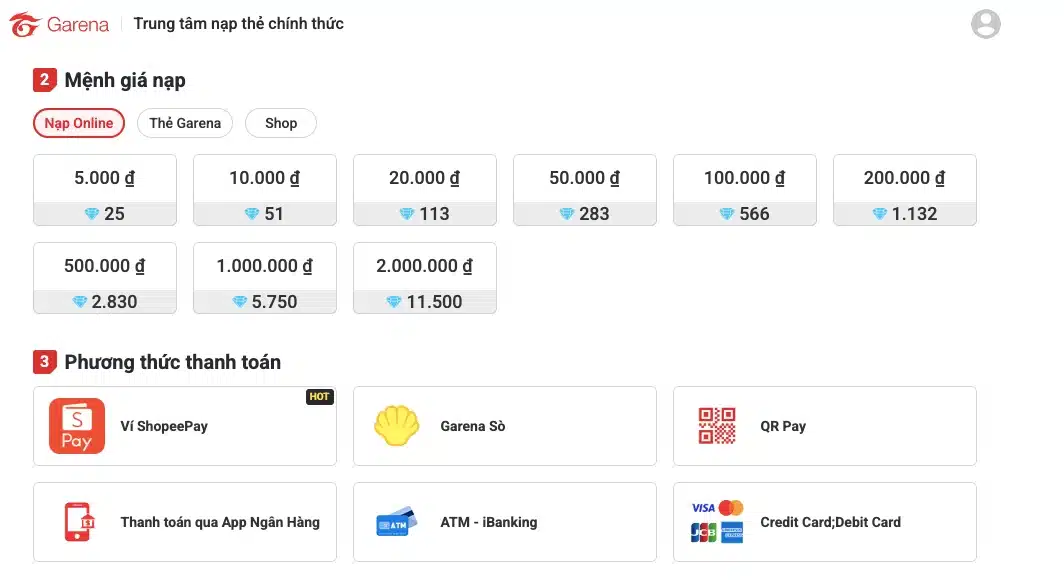
Task: Click the Garena flame logo
Action: pyautogui.click(x=24, y=24)
